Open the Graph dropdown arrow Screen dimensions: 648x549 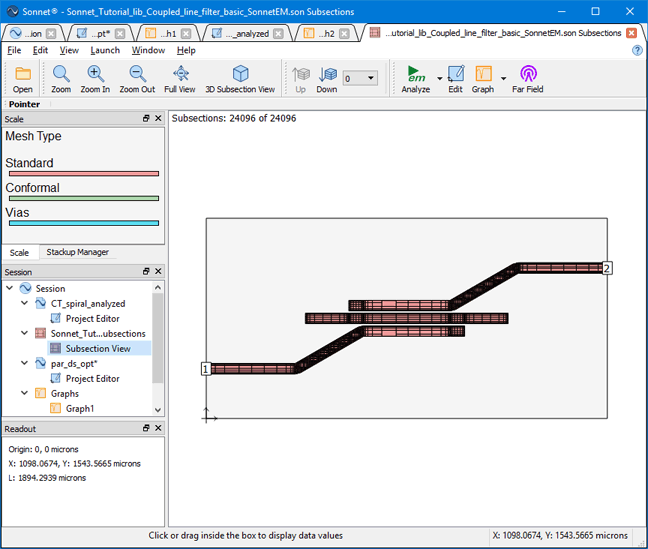point(503,79)
